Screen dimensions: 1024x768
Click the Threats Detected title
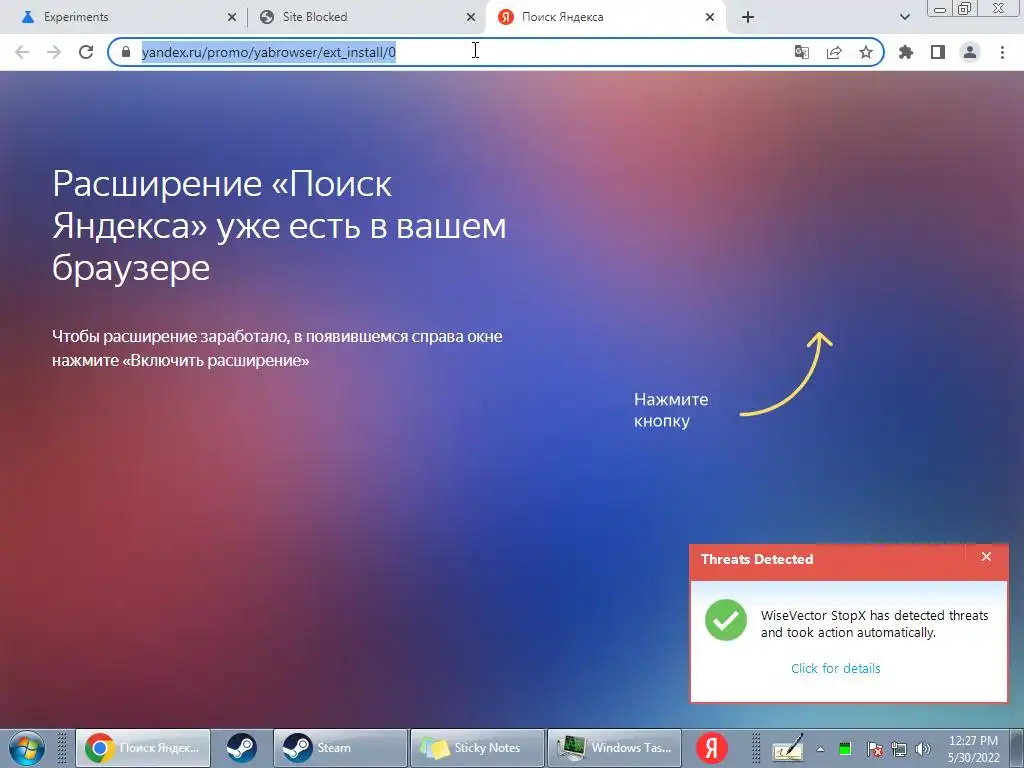coord(757,559)
